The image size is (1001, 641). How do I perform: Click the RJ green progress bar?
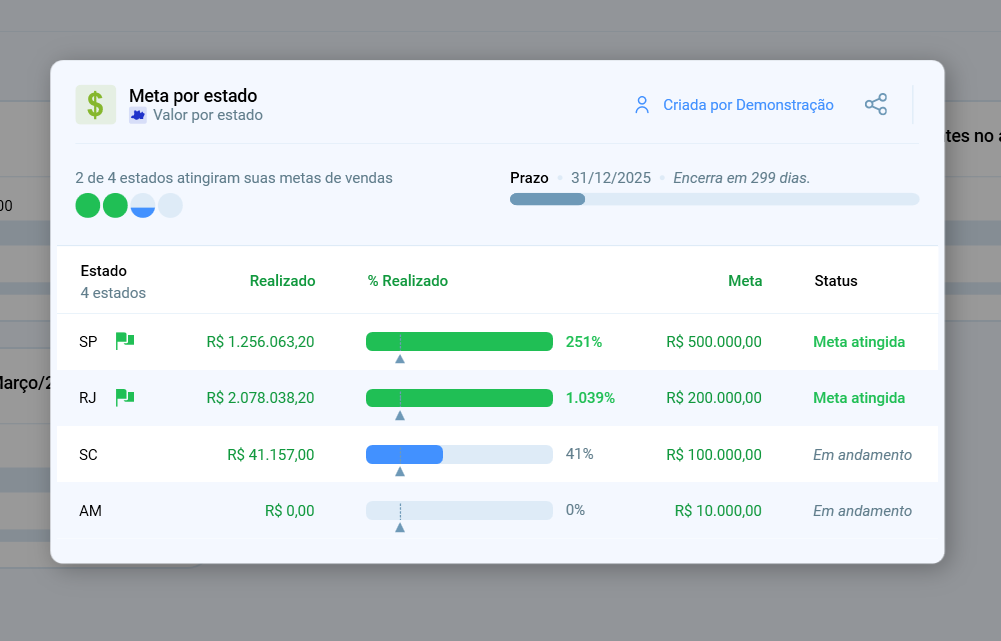click(459, 398)
